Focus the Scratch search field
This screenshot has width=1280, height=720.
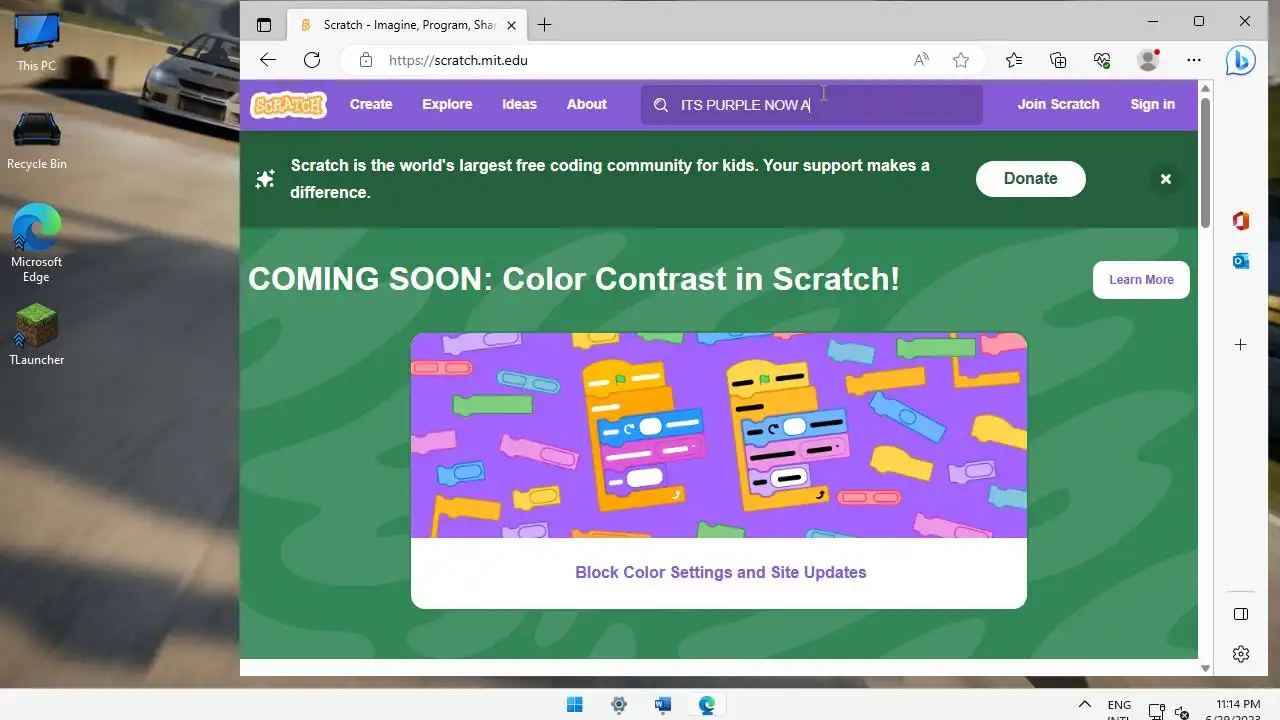(812, 105)
